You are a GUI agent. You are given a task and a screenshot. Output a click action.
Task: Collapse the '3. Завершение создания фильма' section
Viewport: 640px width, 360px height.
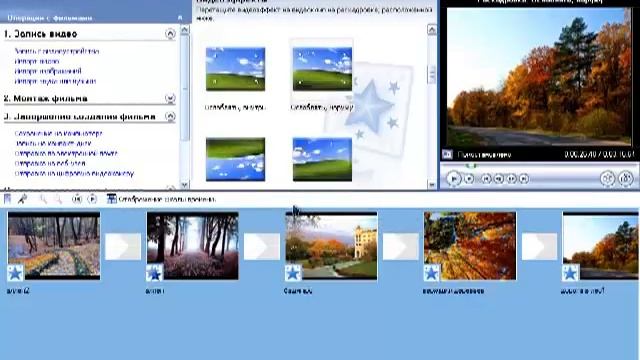coord(170,117)
